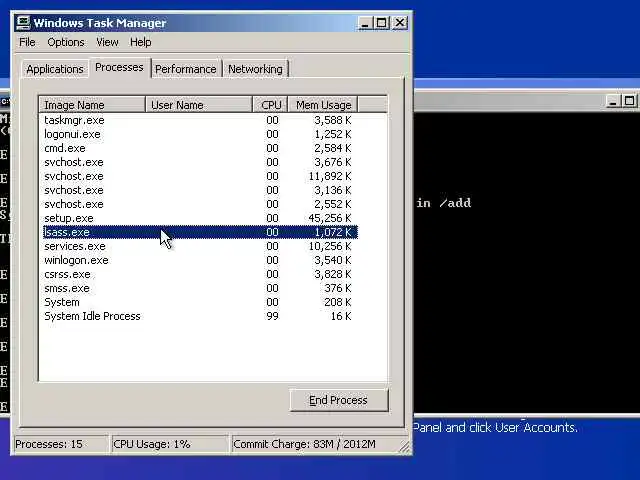This screenshot has height=480, width=640.
Task: Click the 99 CPU value
Action: 272,316
